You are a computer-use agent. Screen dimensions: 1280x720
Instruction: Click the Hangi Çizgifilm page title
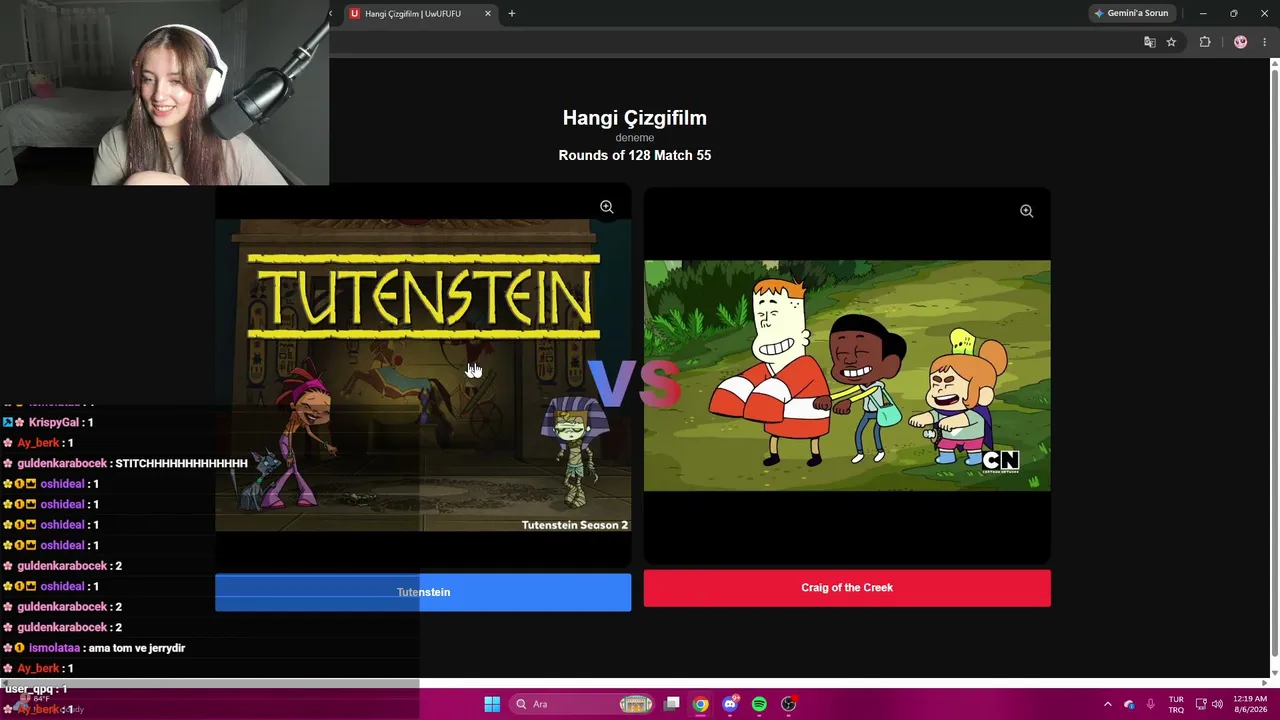[635, 118]
